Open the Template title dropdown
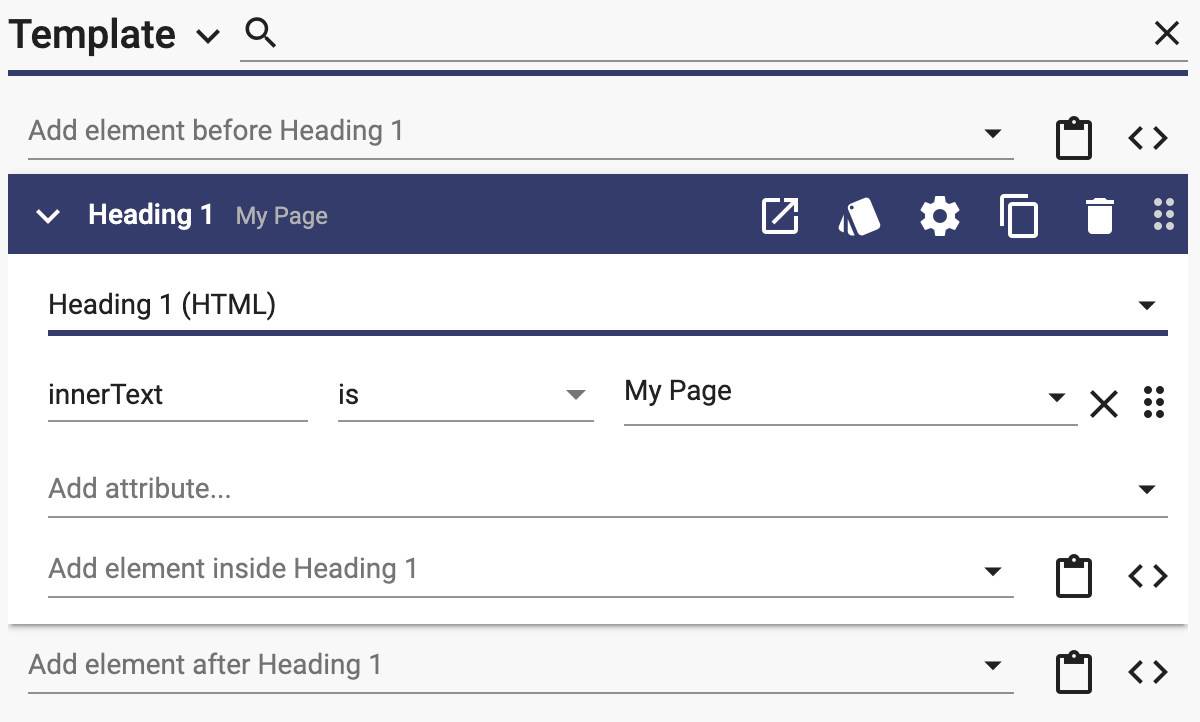This screenshot has width=1200, height=722. 207,37
